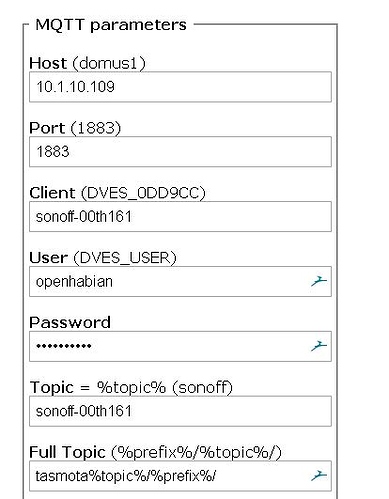Screen dimensions: 389x499
Task: Click the autofill icon in Password field
Action: pyautogui.click(x=319, y=346)
